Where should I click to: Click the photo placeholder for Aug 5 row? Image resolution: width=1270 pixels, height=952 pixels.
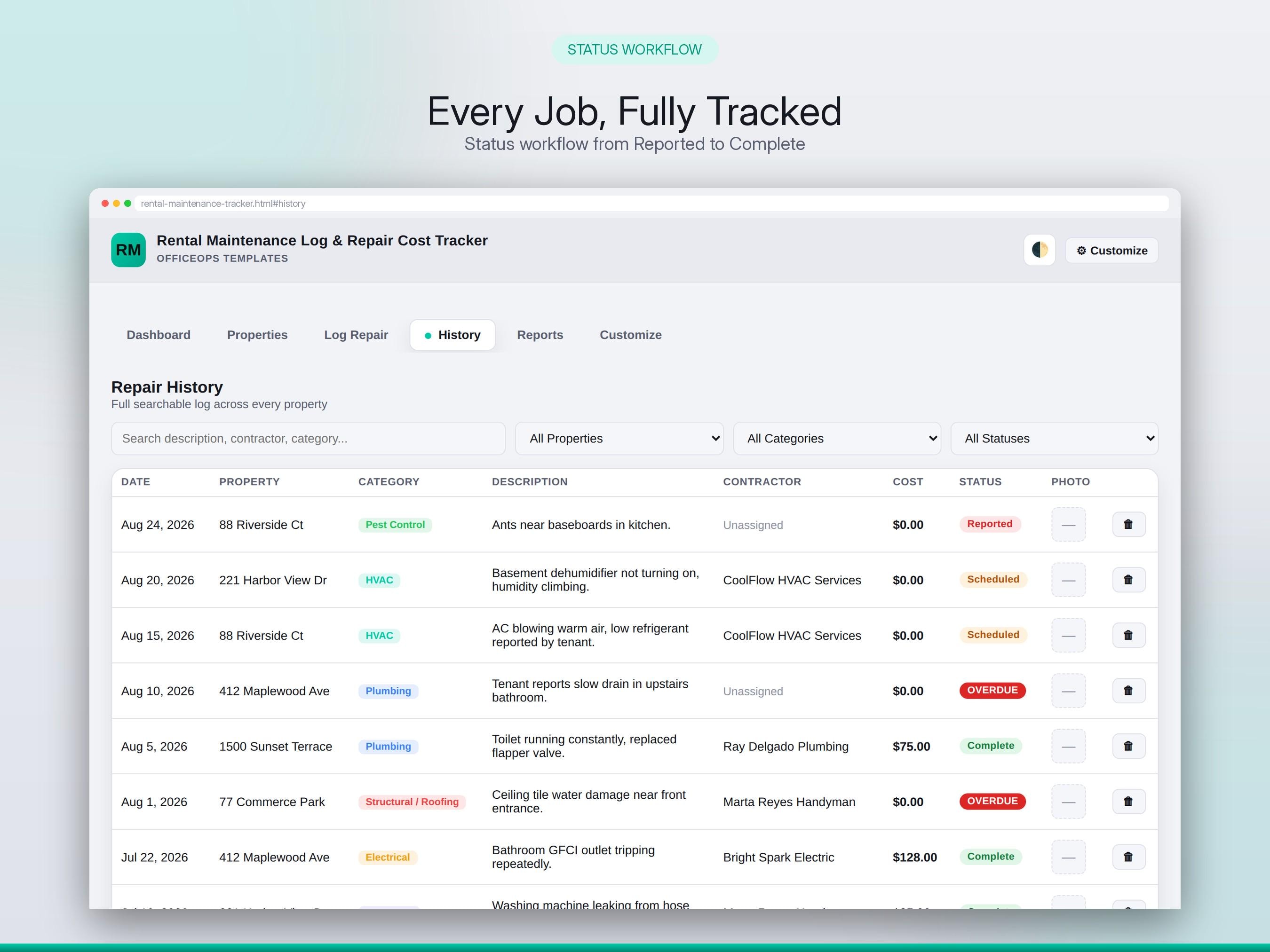coord(1069,746)
